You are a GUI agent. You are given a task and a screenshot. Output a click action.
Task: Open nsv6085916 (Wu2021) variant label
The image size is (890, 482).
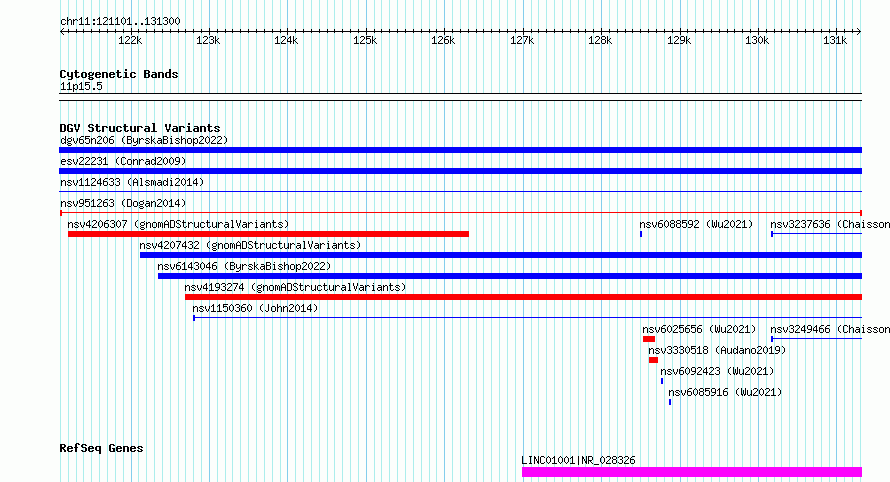click(x=725, y=392)
